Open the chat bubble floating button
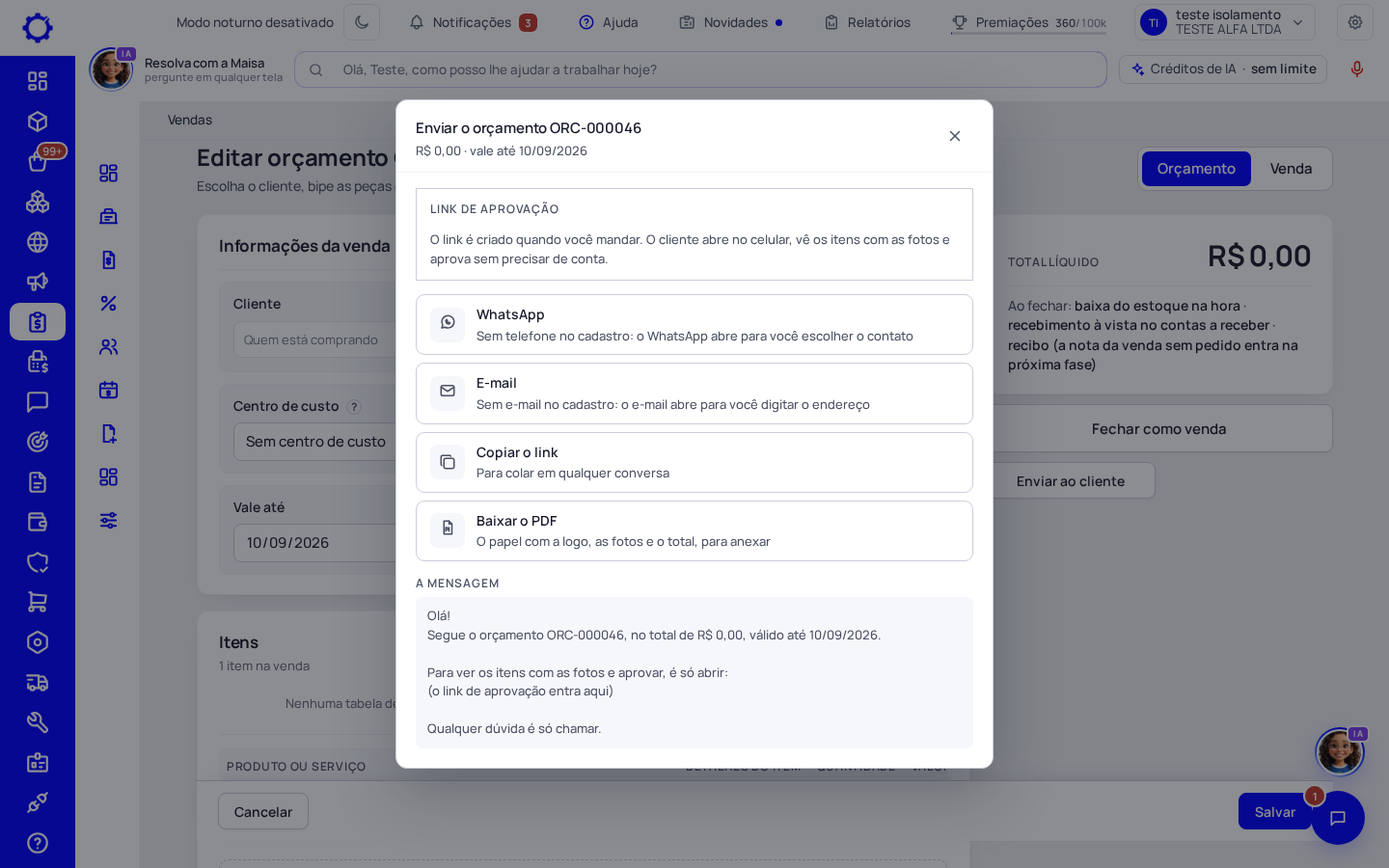Image resolution: width=1389 pixels, height=868 pixels. click(x=1338, y=818)
